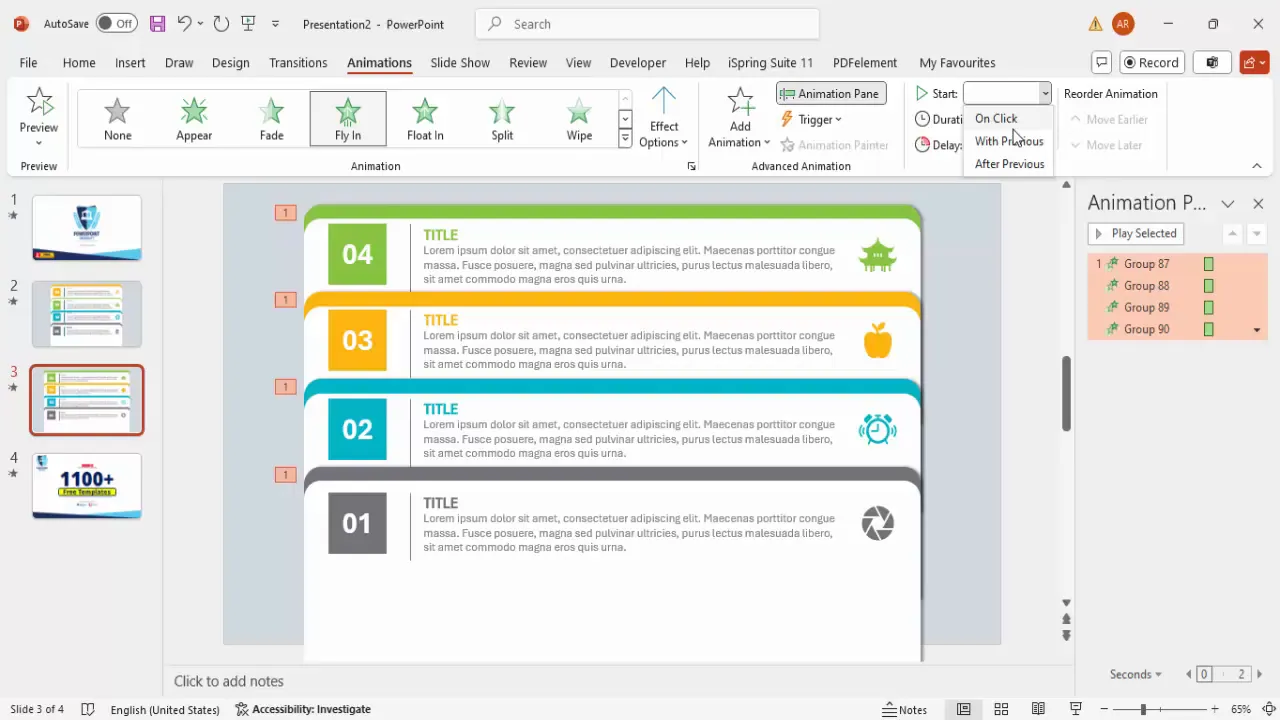Screen dimensions: 1280x720
Task: Click the Present in Teams icon
Action: 1212,62
